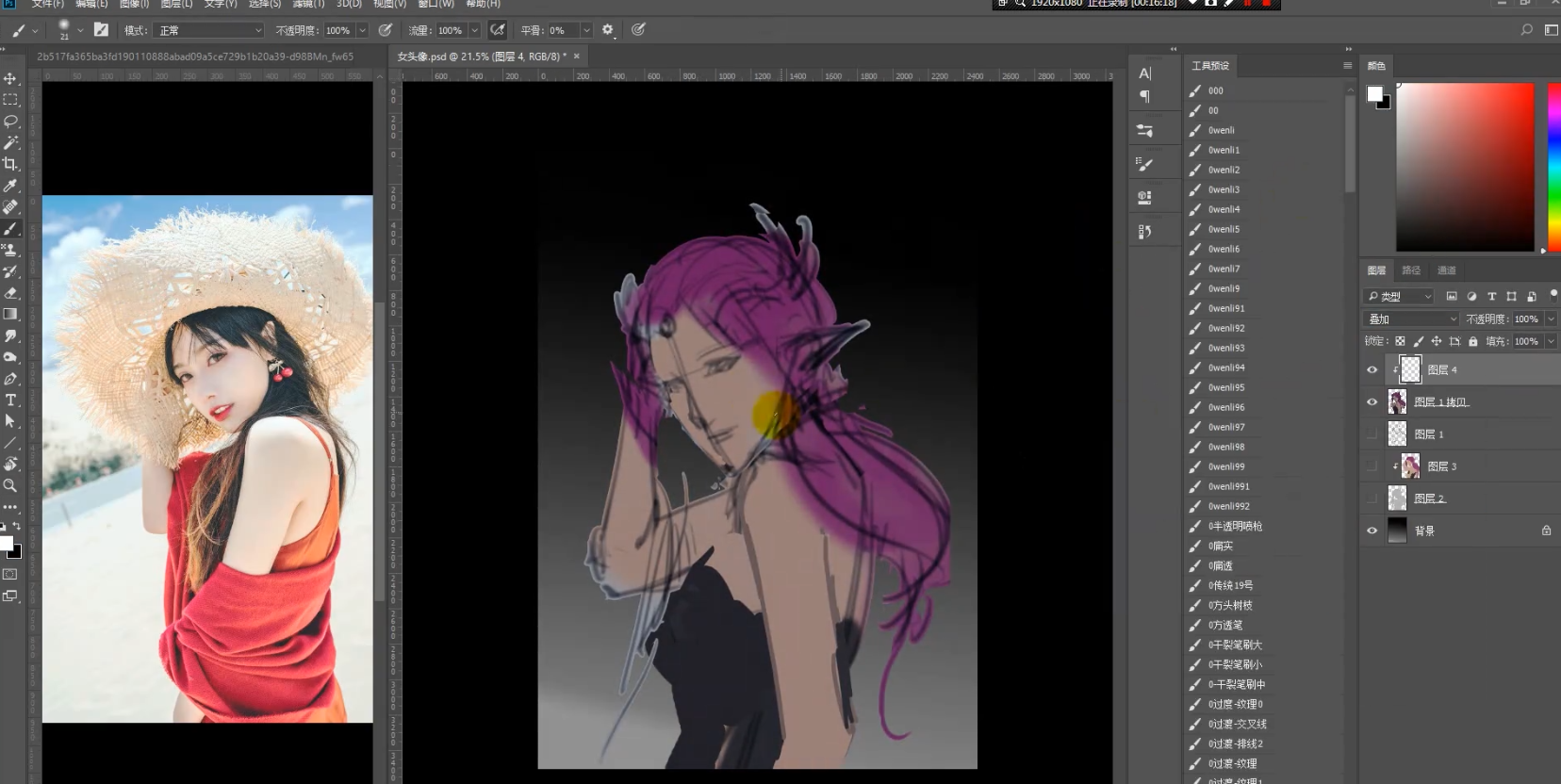Select the Dodge tool
This screenshot has width=1561, height=784.
pos(10,358)
